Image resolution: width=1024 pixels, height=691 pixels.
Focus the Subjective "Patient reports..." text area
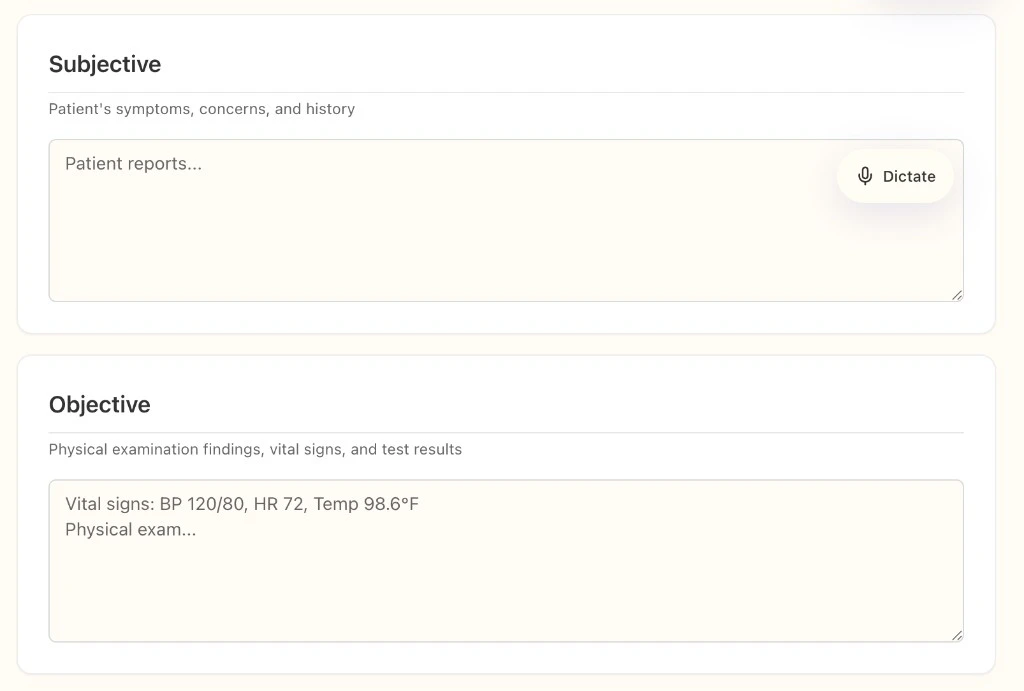click(506, 221)
